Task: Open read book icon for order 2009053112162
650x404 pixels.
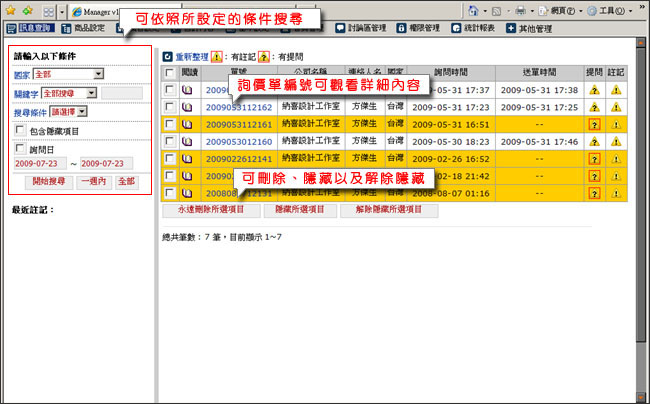Action: point(187,107)
